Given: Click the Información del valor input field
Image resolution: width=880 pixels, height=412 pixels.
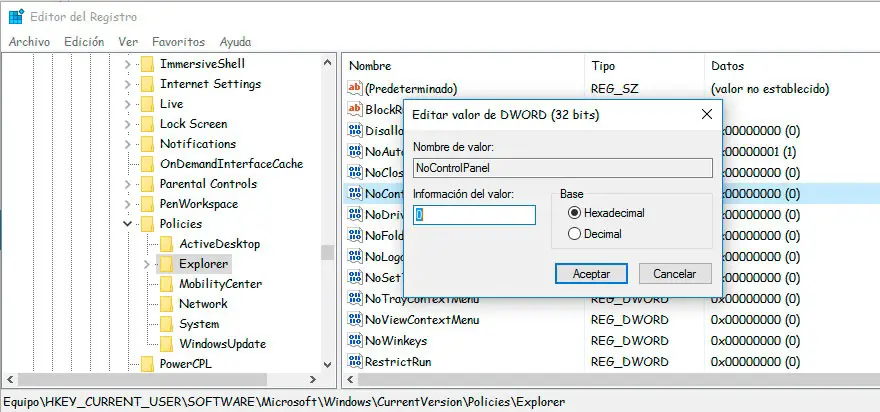Looking at the screenshot, I should [x=475, y=214].
